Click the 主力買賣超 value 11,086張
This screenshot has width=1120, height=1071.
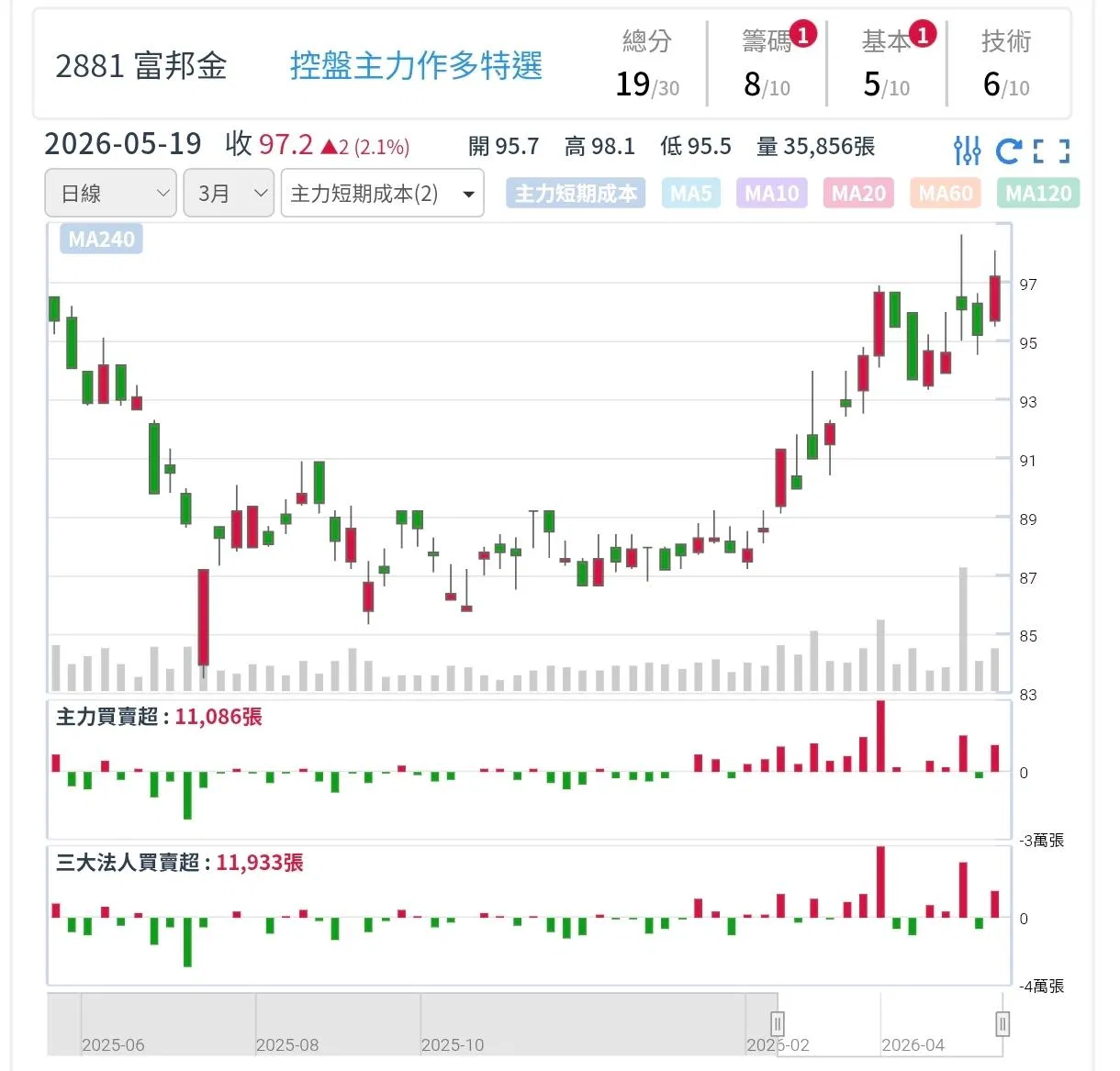pos(218,717)
